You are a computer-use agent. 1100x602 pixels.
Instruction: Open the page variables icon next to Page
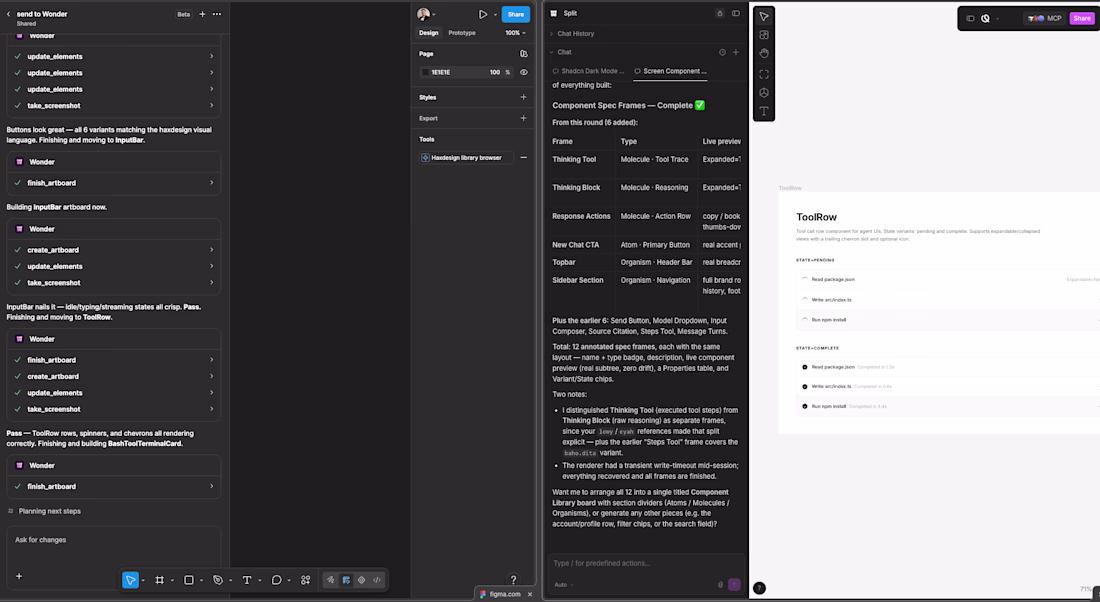[x=523, y=53]
